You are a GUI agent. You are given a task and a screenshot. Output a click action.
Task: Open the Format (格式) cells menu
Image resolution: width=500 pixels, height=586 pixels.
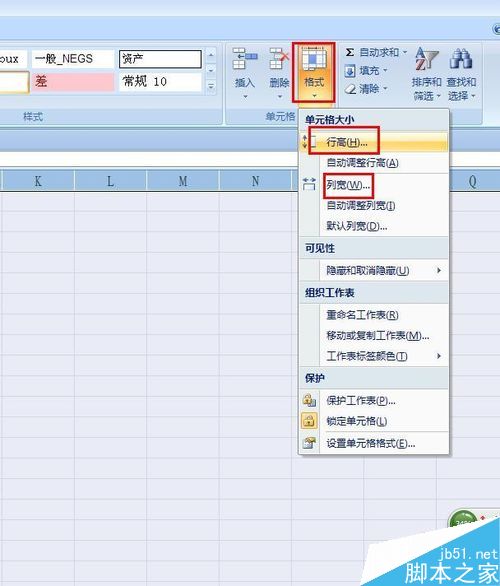point(314,72)
